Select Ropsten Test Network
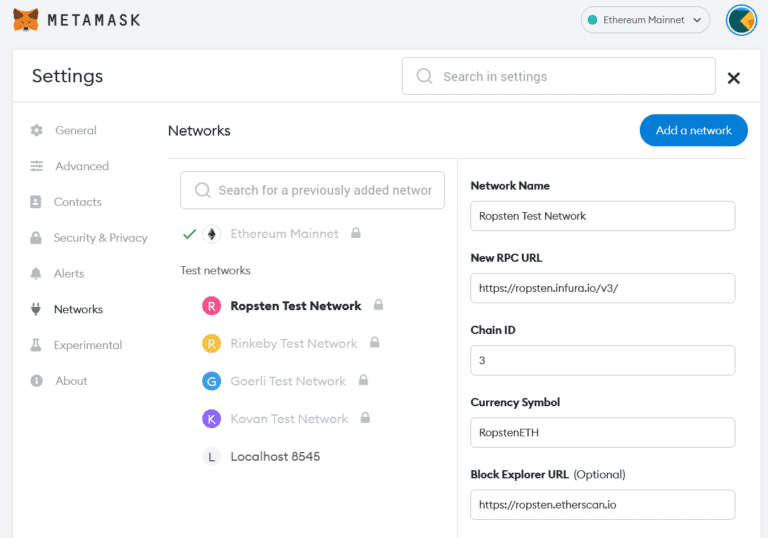This screenshot has width=768, height=538. 296,306
